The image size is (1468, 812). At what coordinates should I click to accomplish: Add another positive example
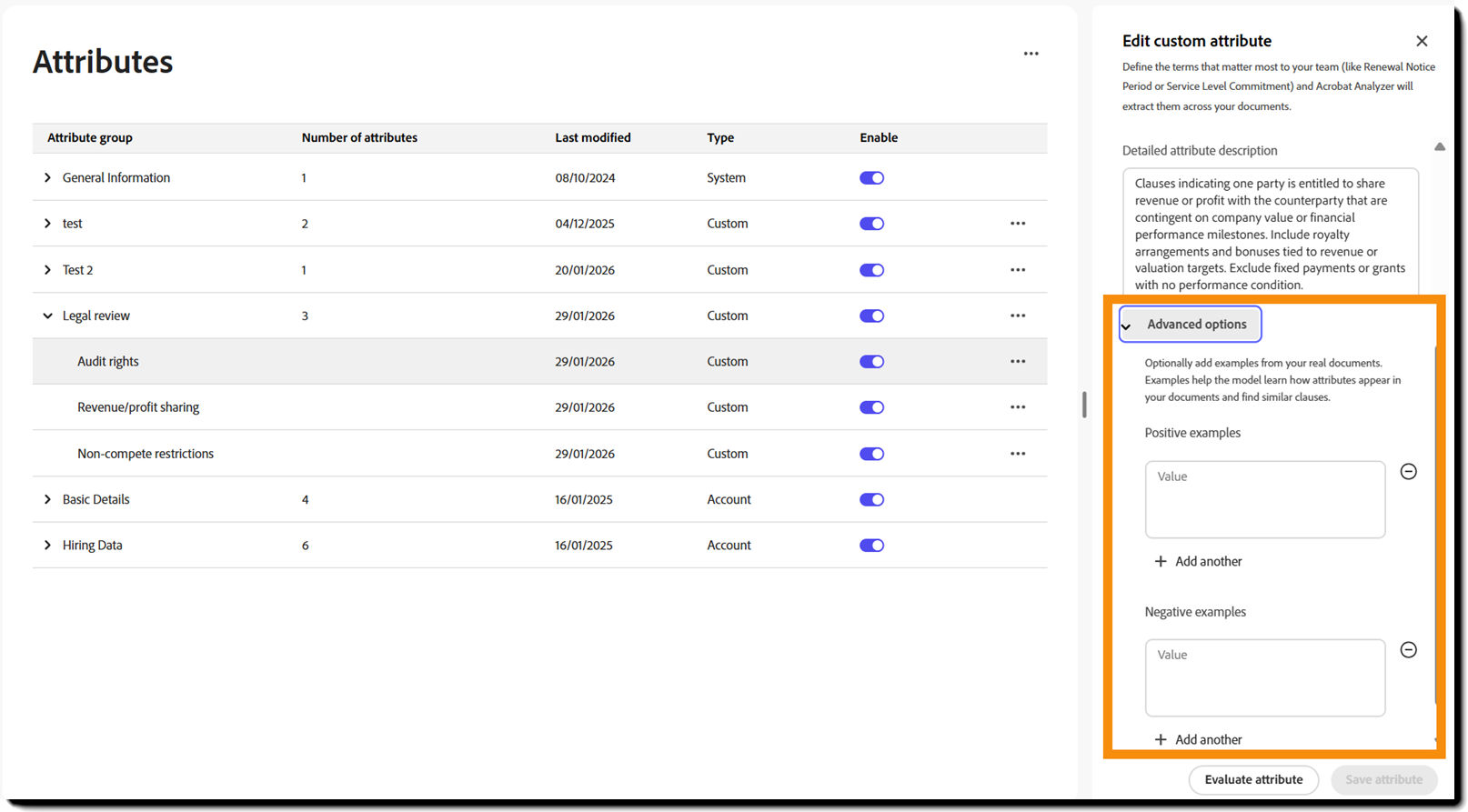coord(1198,561)
